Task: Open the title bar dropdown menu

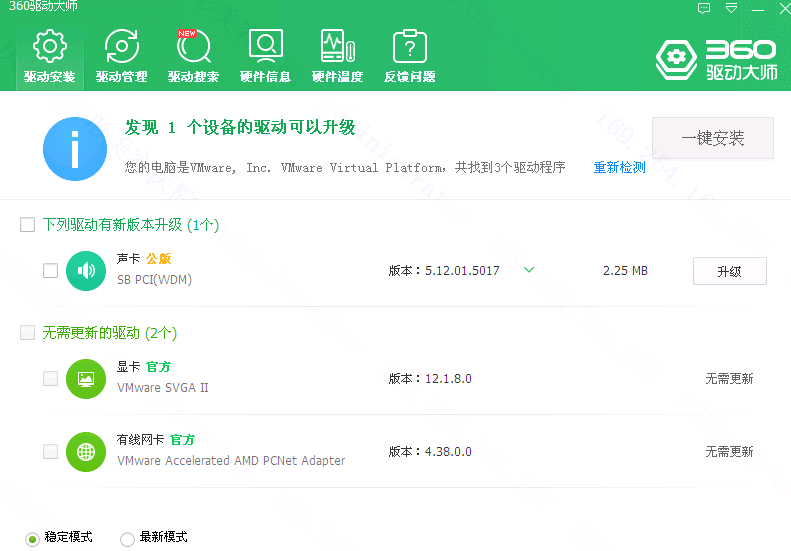Action: (x=731, y=8)
